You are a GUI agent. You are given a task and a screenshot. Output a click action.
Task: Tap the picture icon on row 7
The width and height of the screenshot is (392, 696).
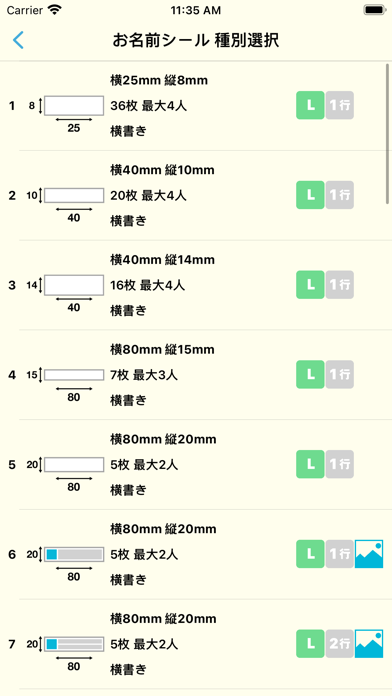[x=369, y=644]
